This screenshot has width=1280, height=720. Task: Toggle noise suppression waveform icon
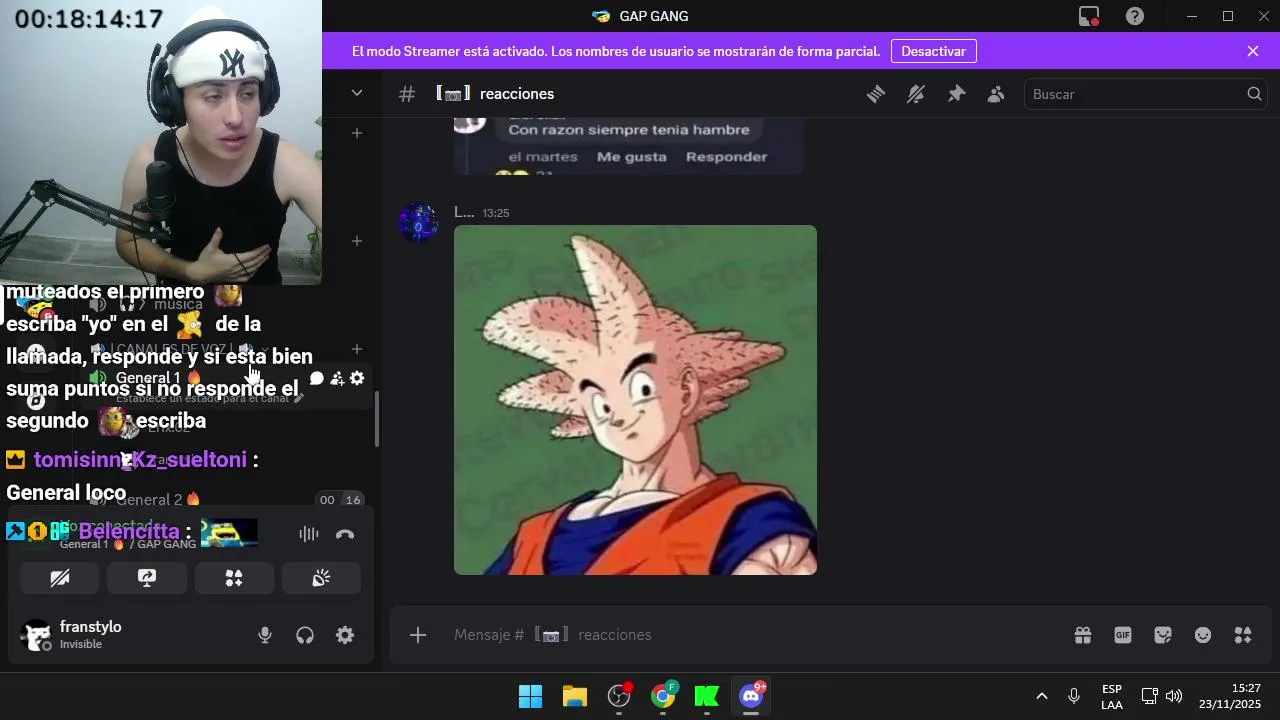[309, 534]
